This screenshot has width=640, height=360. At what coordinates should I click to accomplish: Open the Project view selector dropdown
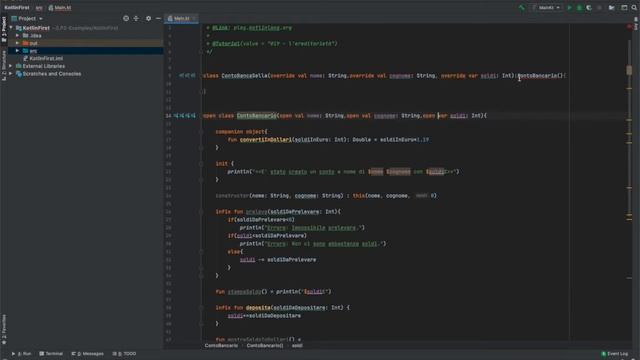pyautogui.click(x=27, y=18)
